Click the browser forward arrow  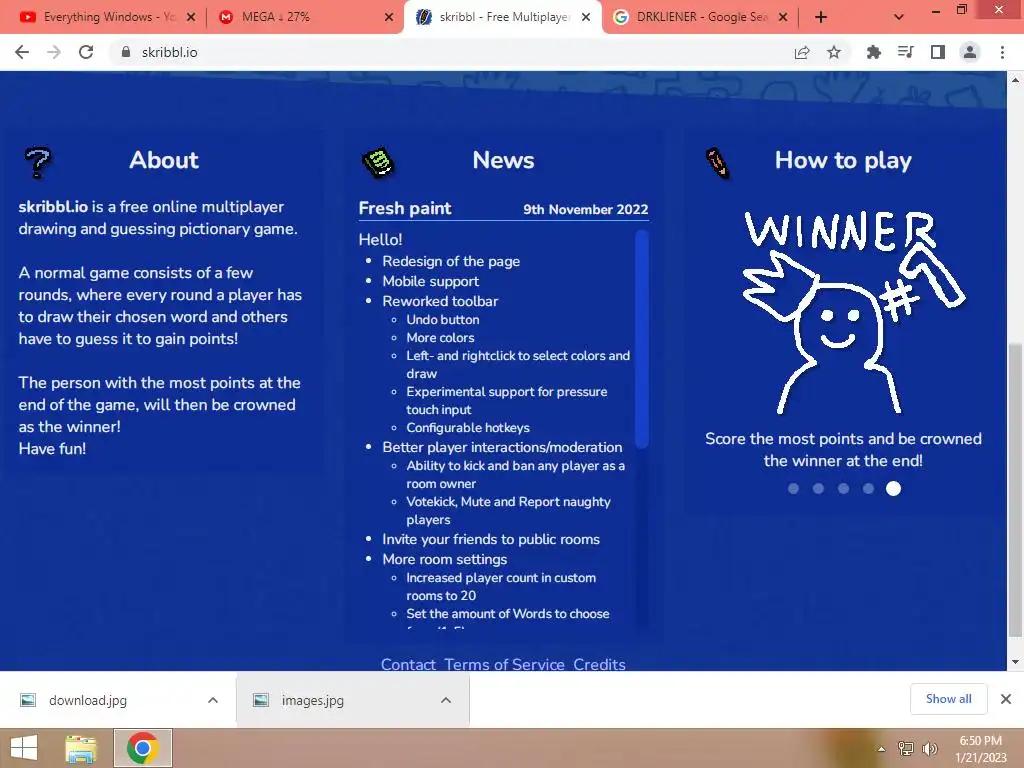tap(54, 52)
